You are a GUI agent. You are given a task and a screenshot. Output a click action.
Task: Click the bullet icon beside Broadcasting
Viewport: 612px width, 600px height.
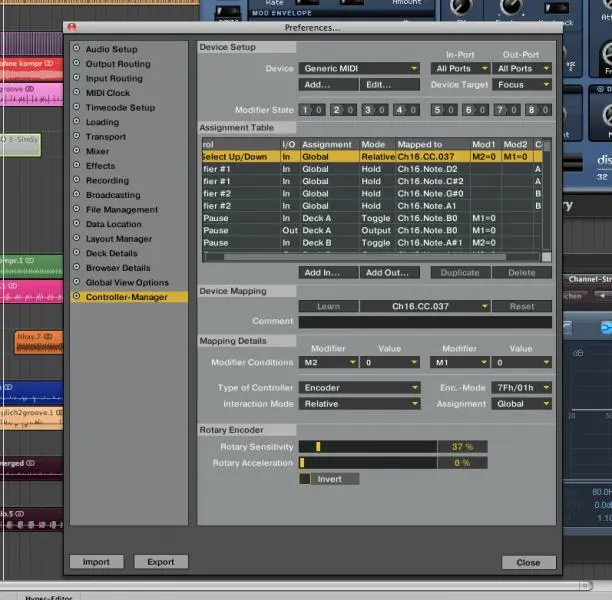pos(76,195)
